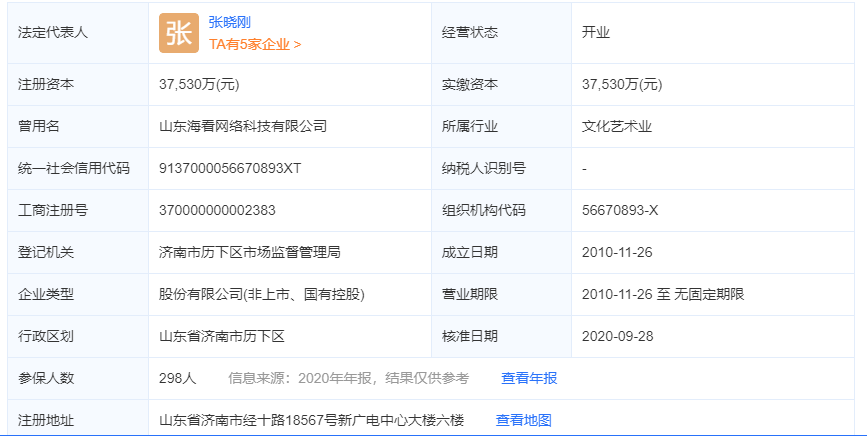867x436 pixels.
Task: Select authority 济南市历下区市场监督管理局
Action: [x=249, y=252]
